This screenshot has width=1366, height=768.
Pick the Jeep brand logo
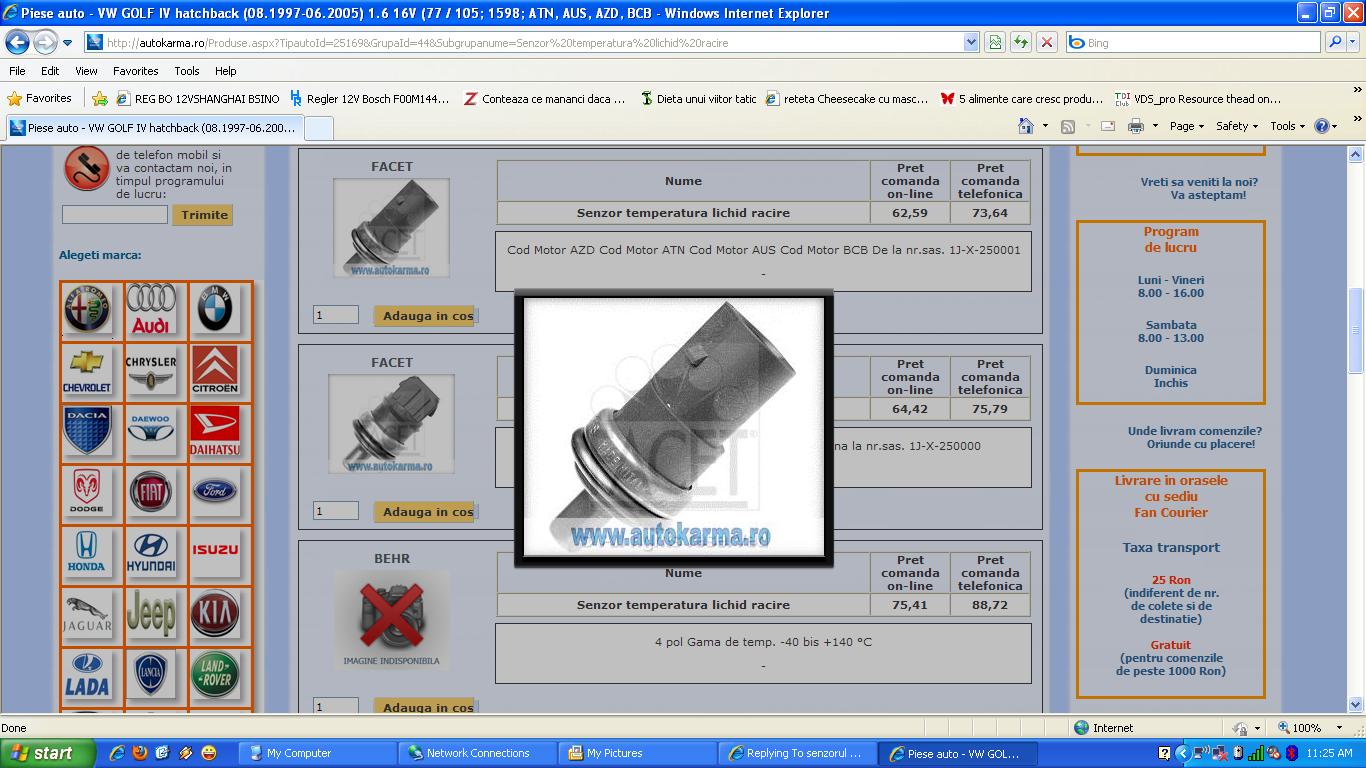(x=151, y=614)
